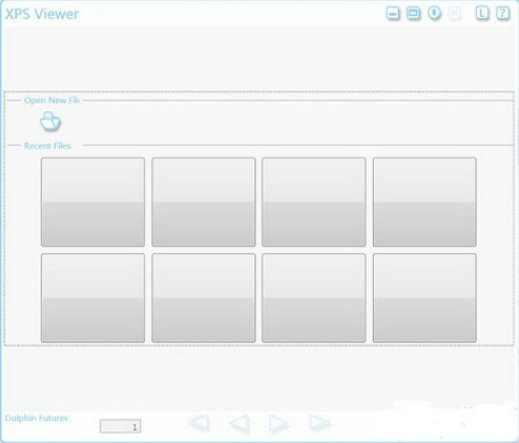Go to the previous page arrow
This screenshot has height=443, width=519.
click(239, 423)
